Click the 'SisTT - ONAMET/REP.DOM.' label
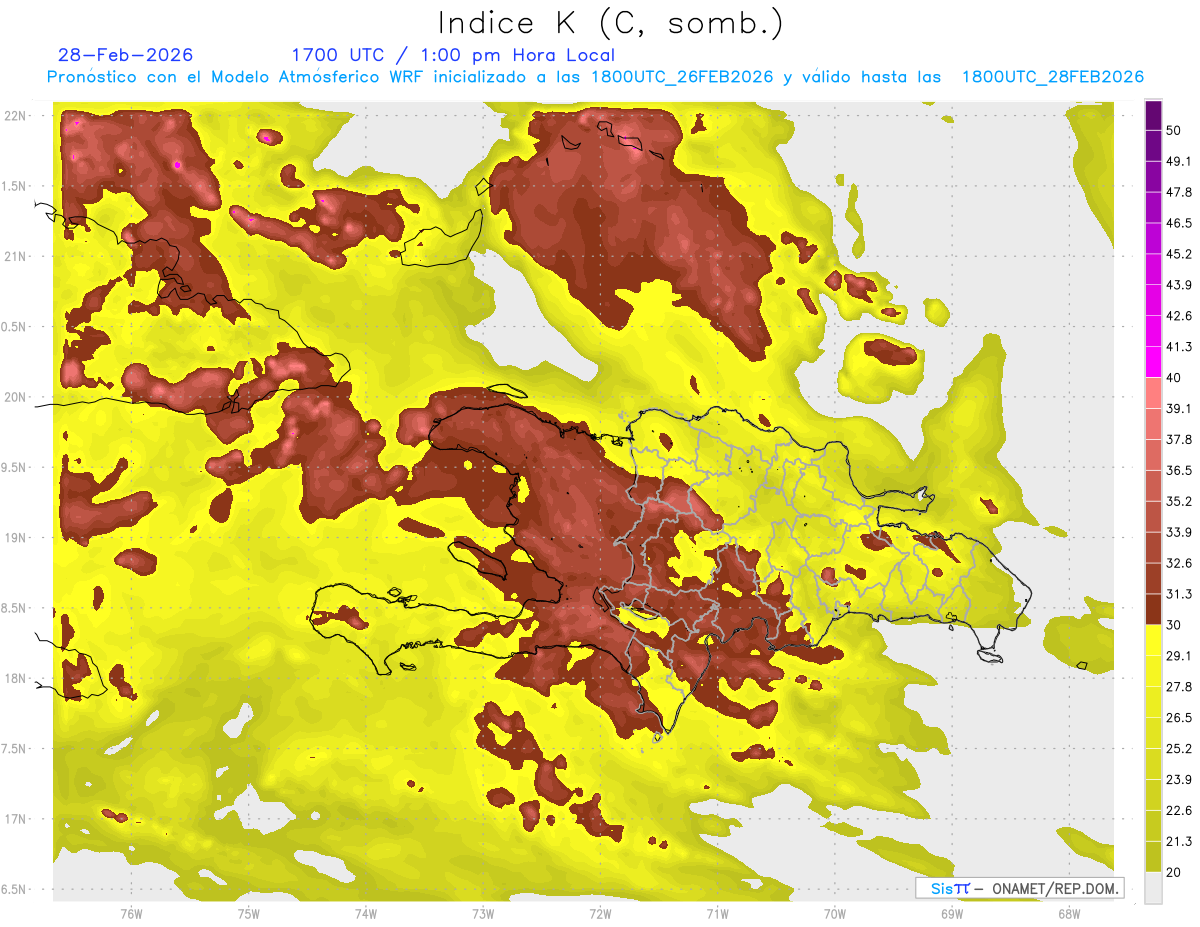 [x=1019, y=888]
